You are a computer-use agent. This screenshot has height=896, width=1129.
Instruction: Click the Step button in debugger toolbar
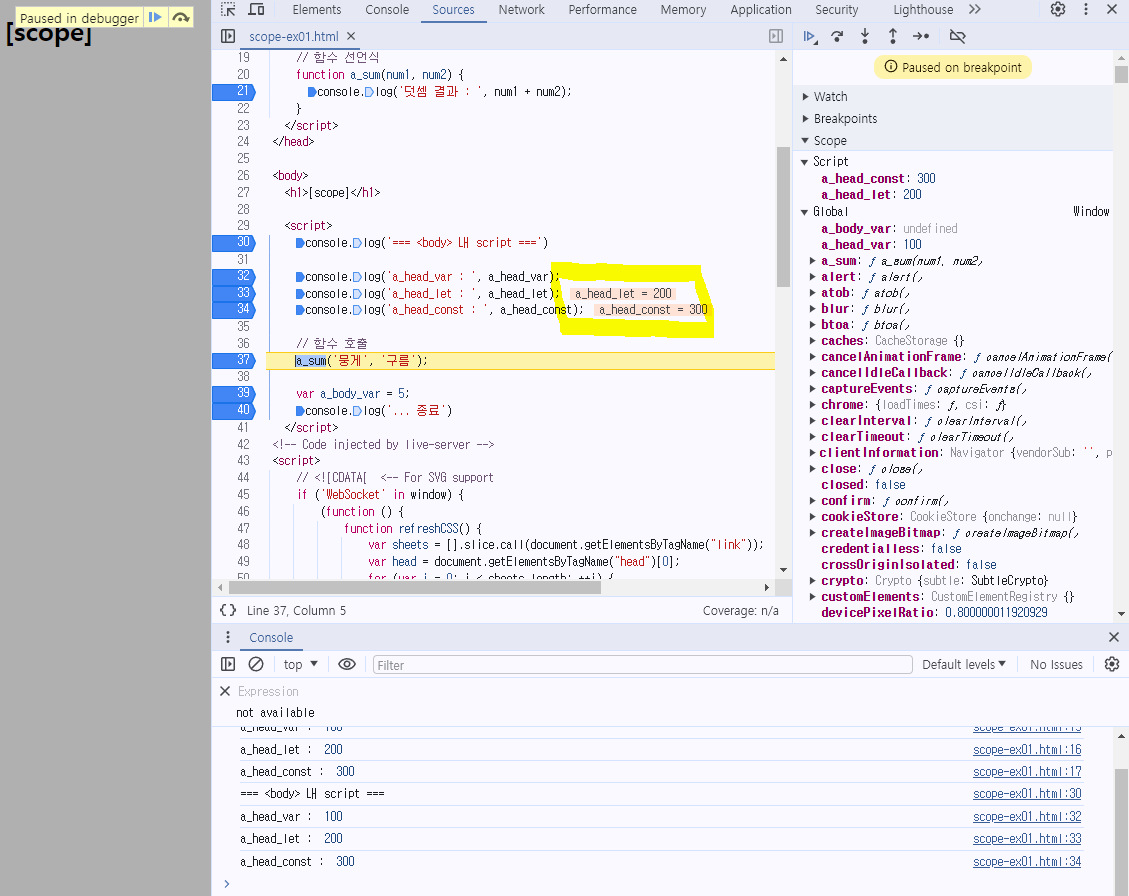pyautogui.click(x=921, y=36)
